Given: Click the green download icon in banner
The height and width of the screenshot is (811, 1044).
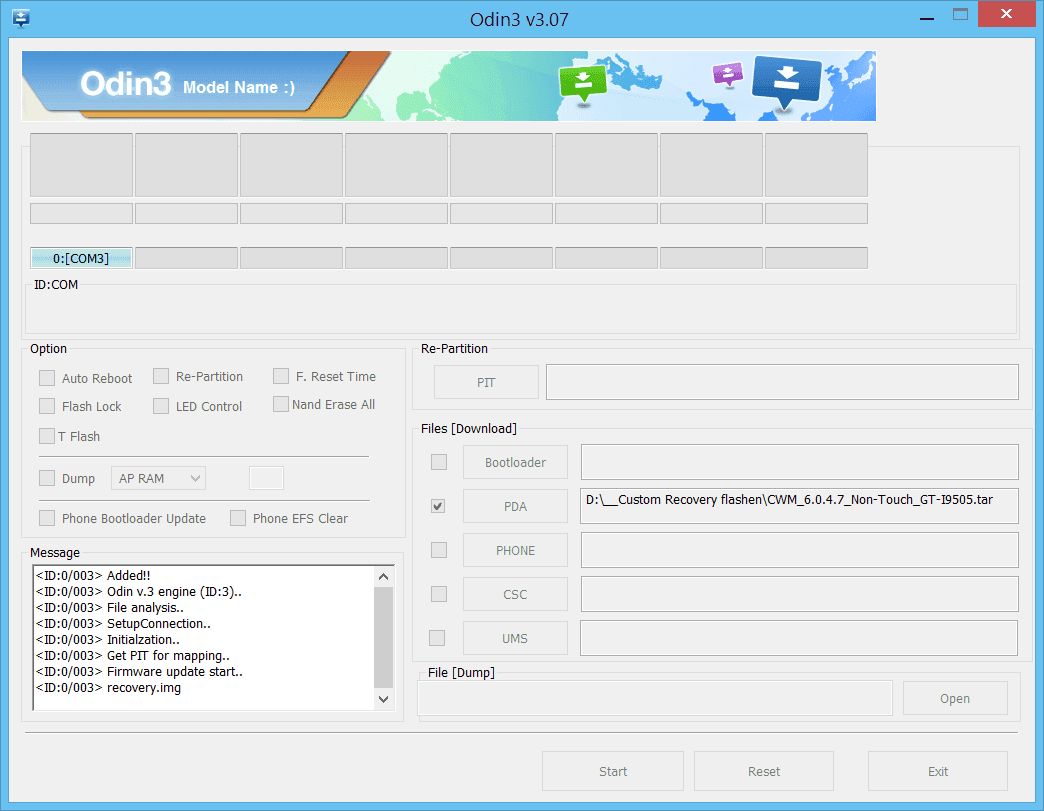Looking at the screenshot, I should coord(583,83).
